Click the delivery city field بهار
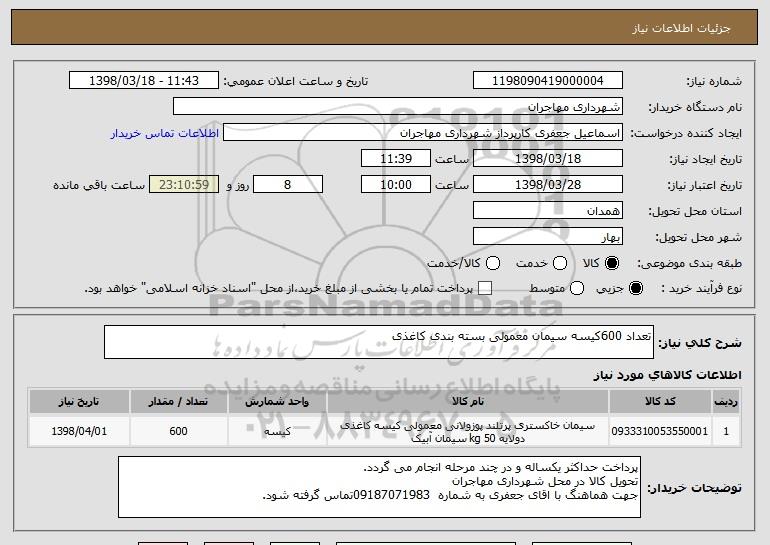 pos(548,237)
